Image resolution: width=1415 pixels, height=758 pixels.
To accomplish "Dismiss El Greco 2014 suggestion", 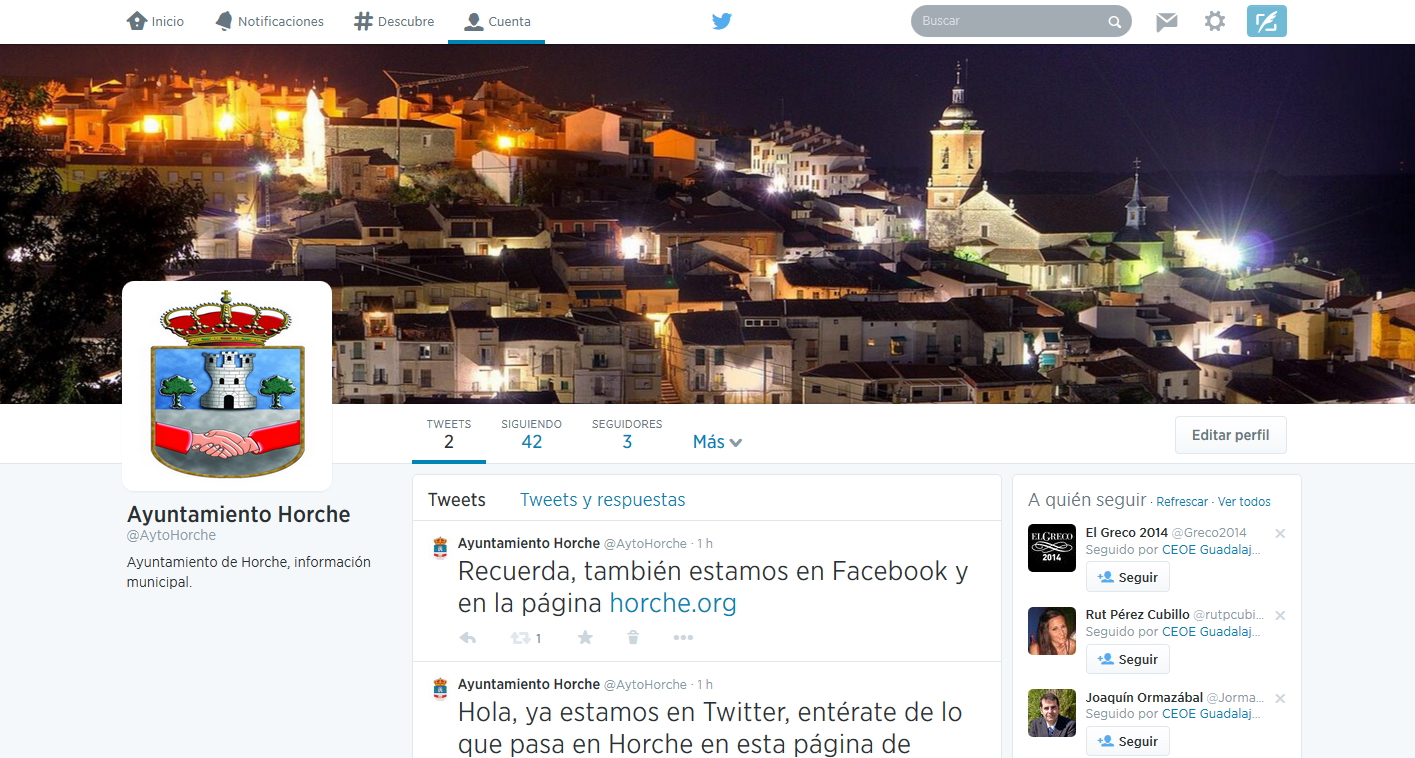I will [1280, 534].
